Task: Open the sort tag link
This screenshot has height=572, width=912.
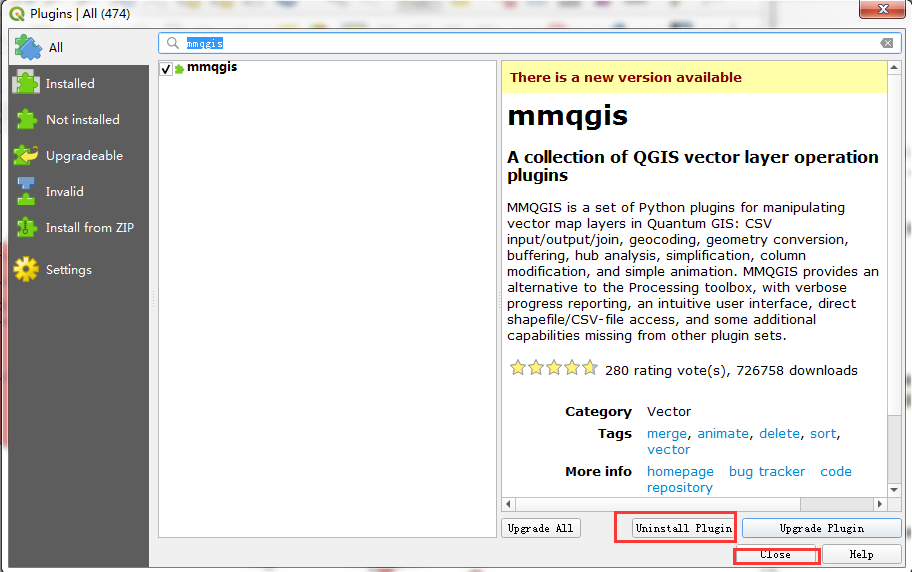Action: click(823, 434)
